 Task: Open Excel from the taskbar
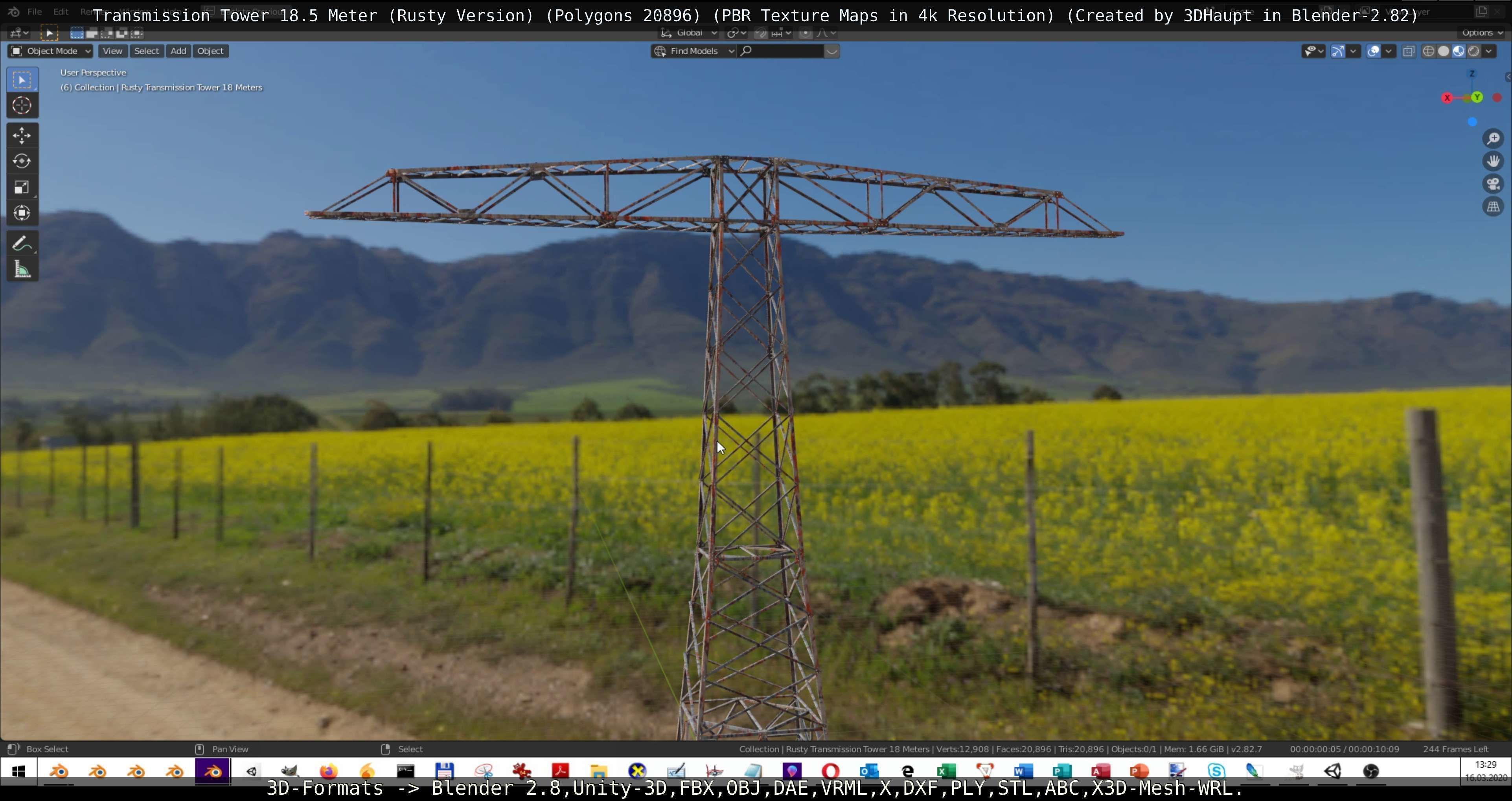(x=946, y=771)
